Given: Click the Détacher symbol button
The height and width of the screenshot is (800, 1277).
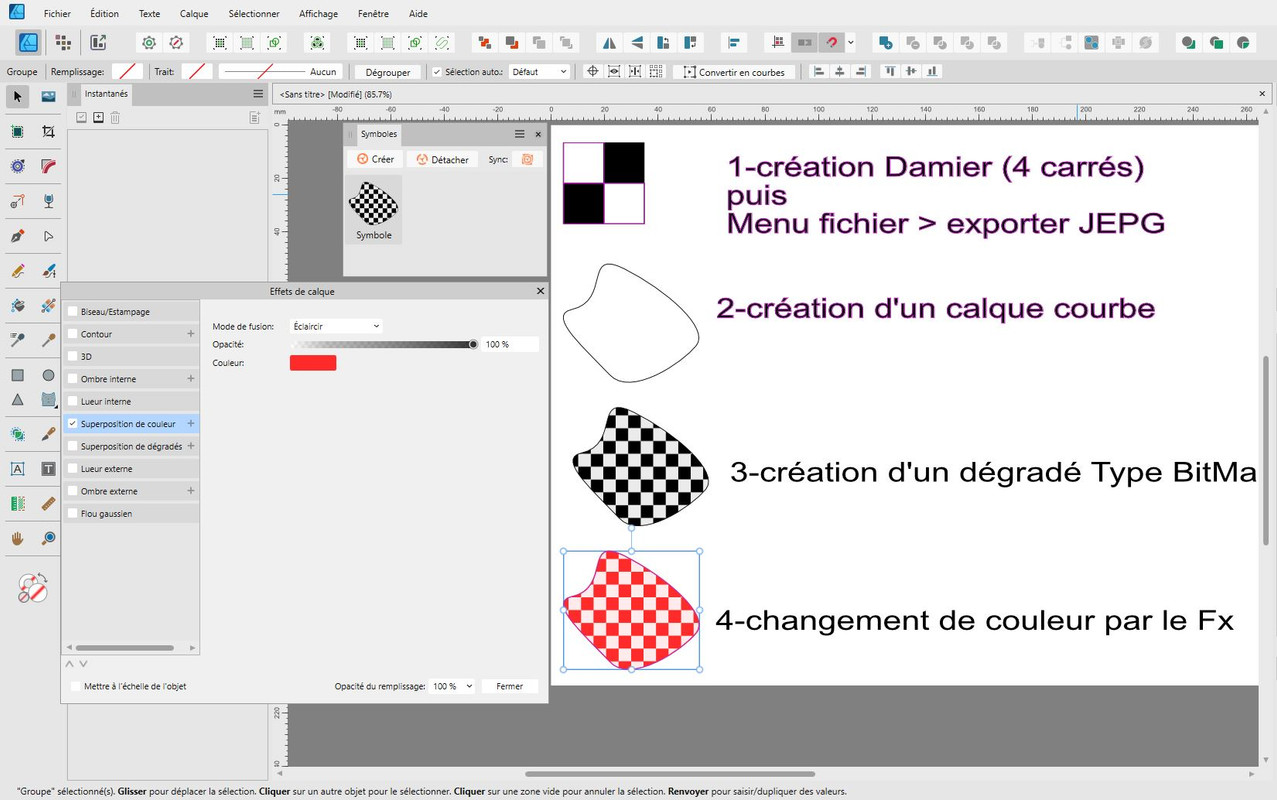Looking at the screenshot, I should click(442, 159).
